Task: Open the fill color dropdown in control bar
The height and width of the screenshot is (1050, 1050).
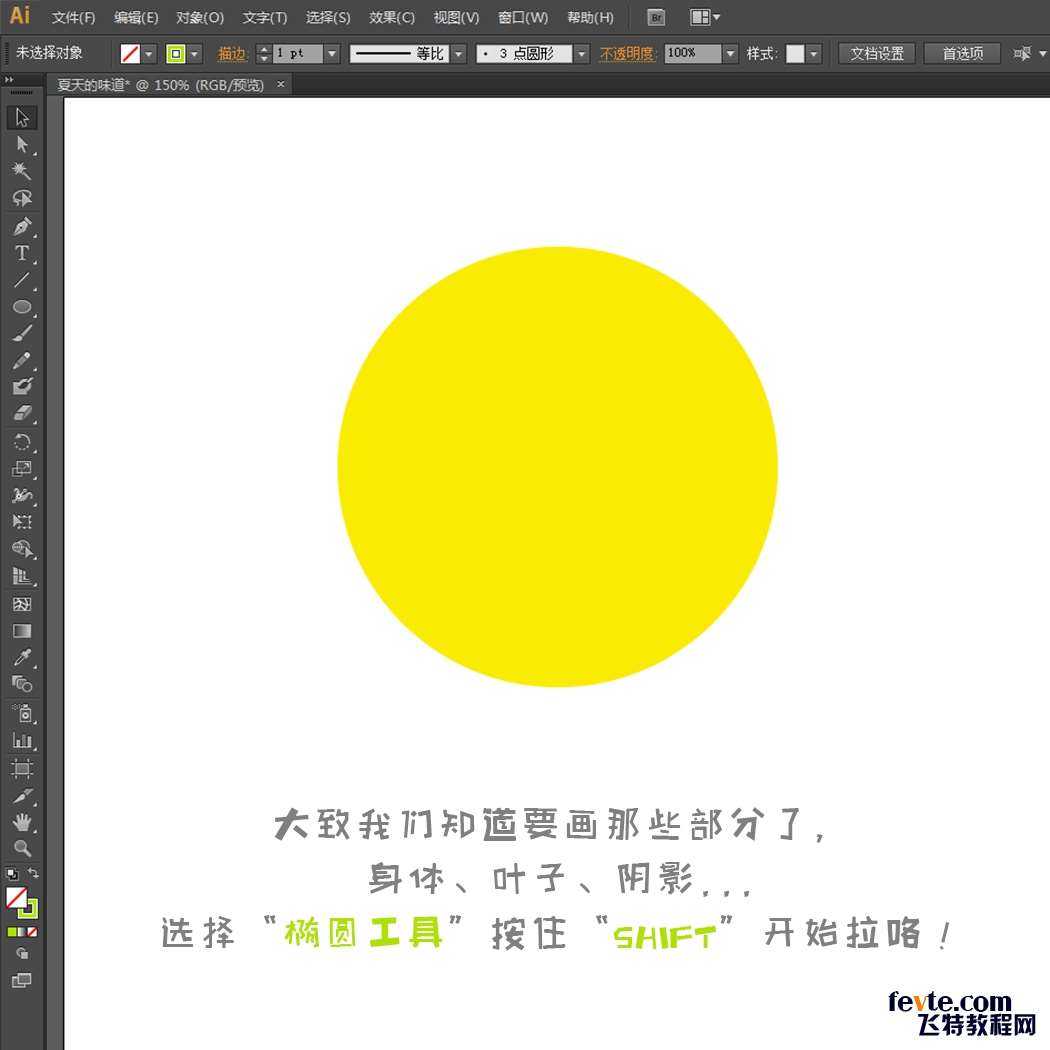Action: click(x=149, y=54)
